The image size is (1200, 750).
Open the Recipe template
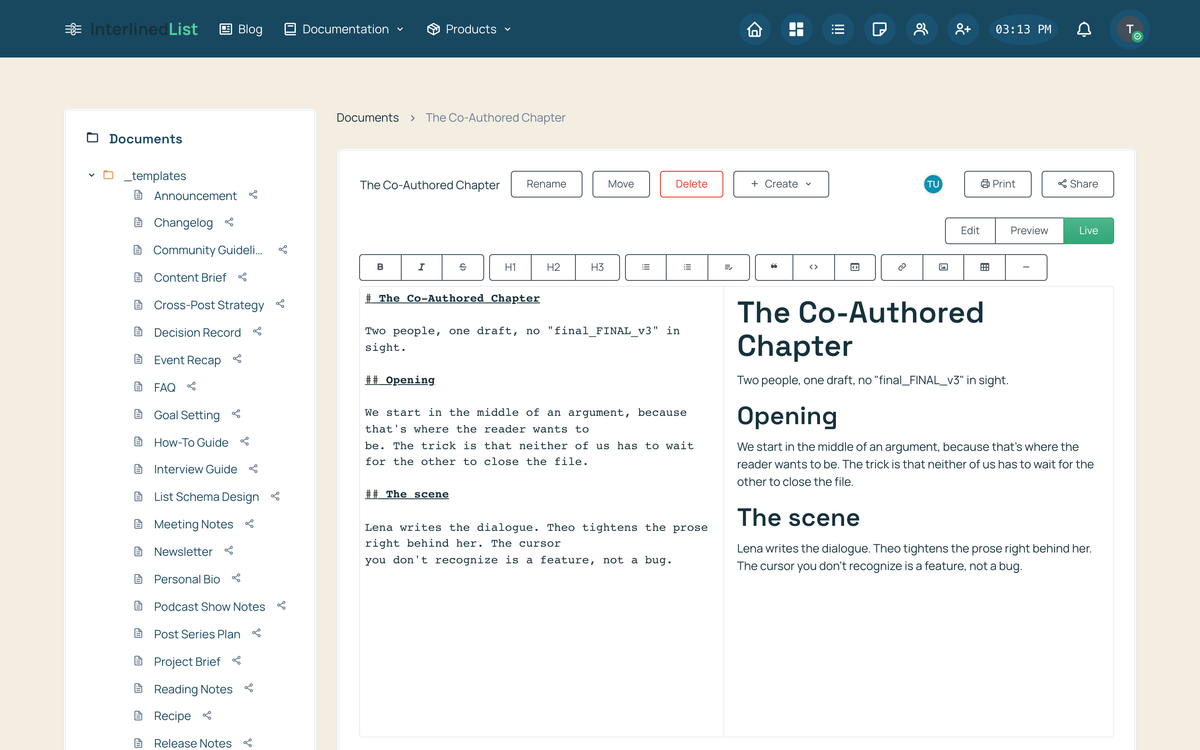[172, 716]
